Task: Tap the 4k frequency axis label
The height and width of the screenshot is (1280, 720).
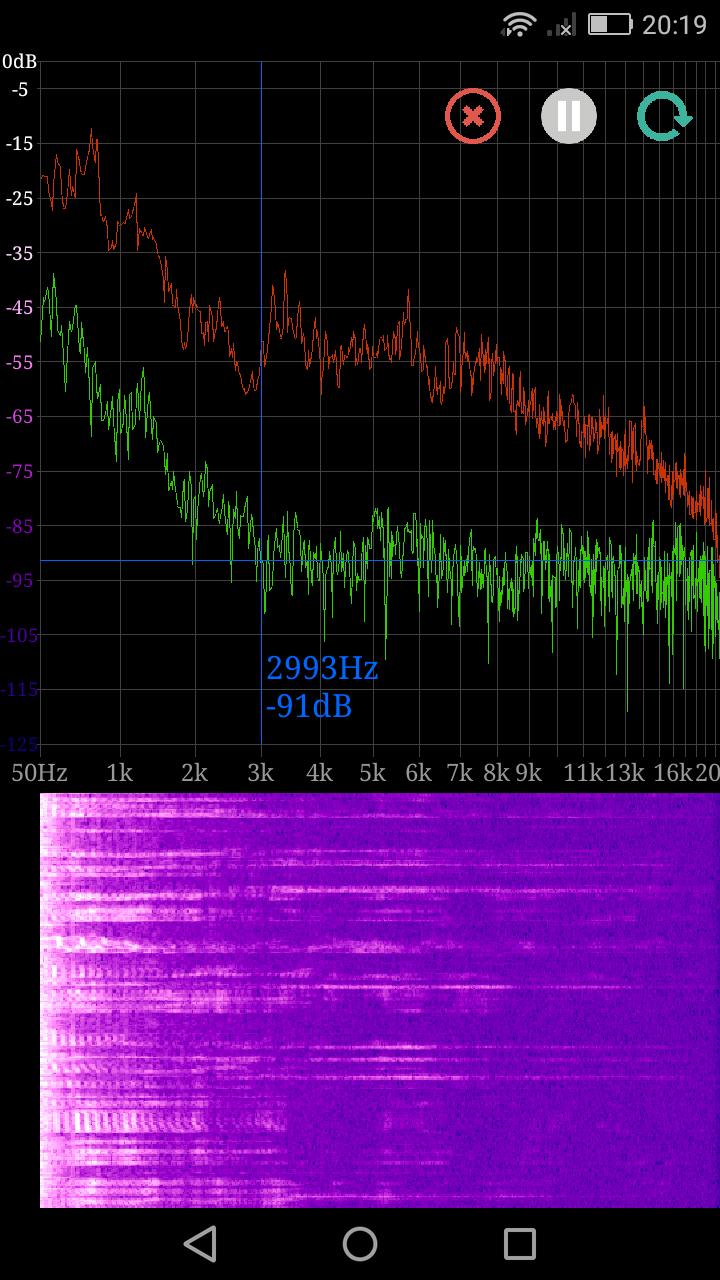Action: tap(320, 772)
